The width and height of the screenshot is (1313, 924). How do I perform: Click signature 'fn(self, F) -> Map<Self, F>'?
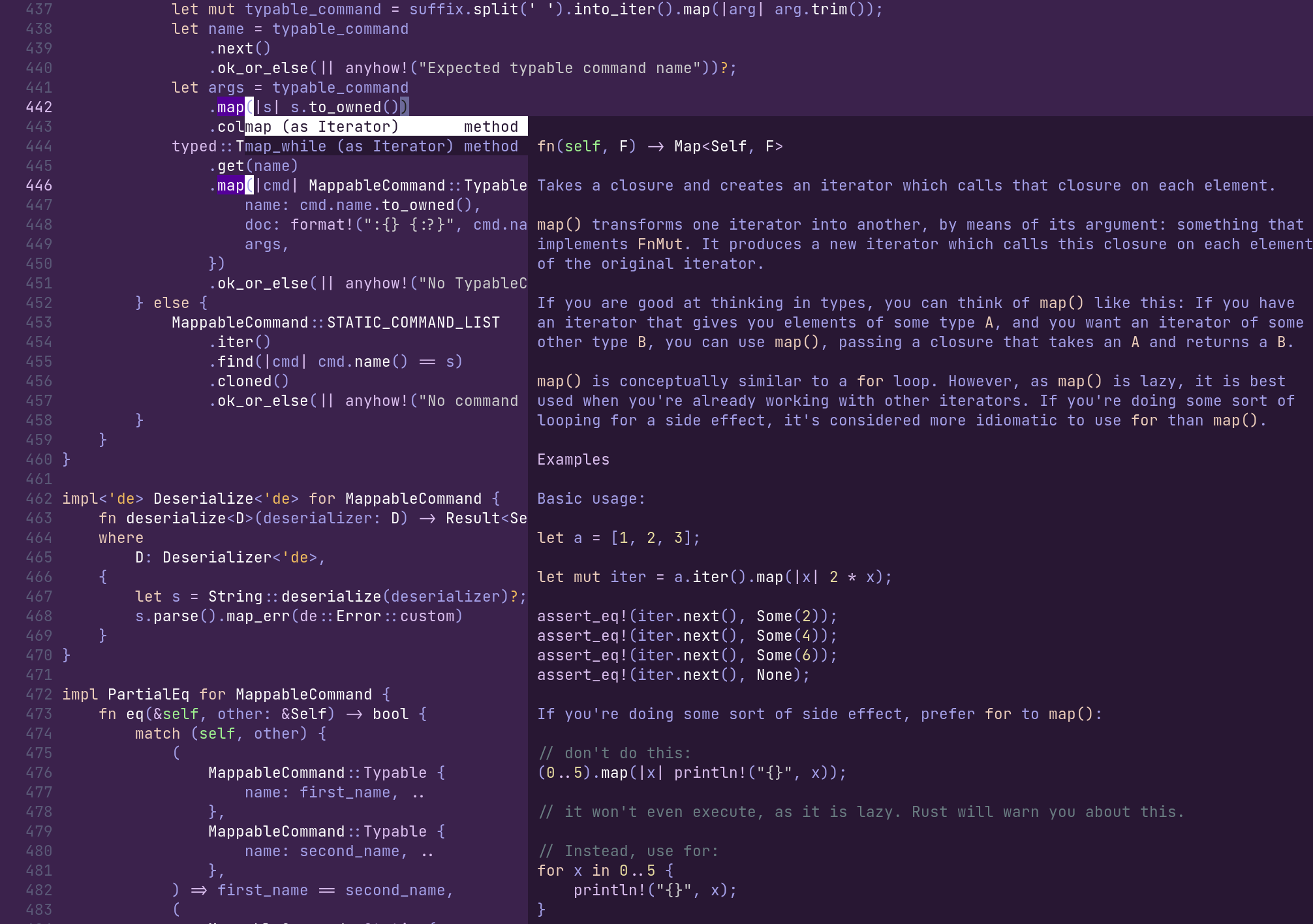(660, 146)
